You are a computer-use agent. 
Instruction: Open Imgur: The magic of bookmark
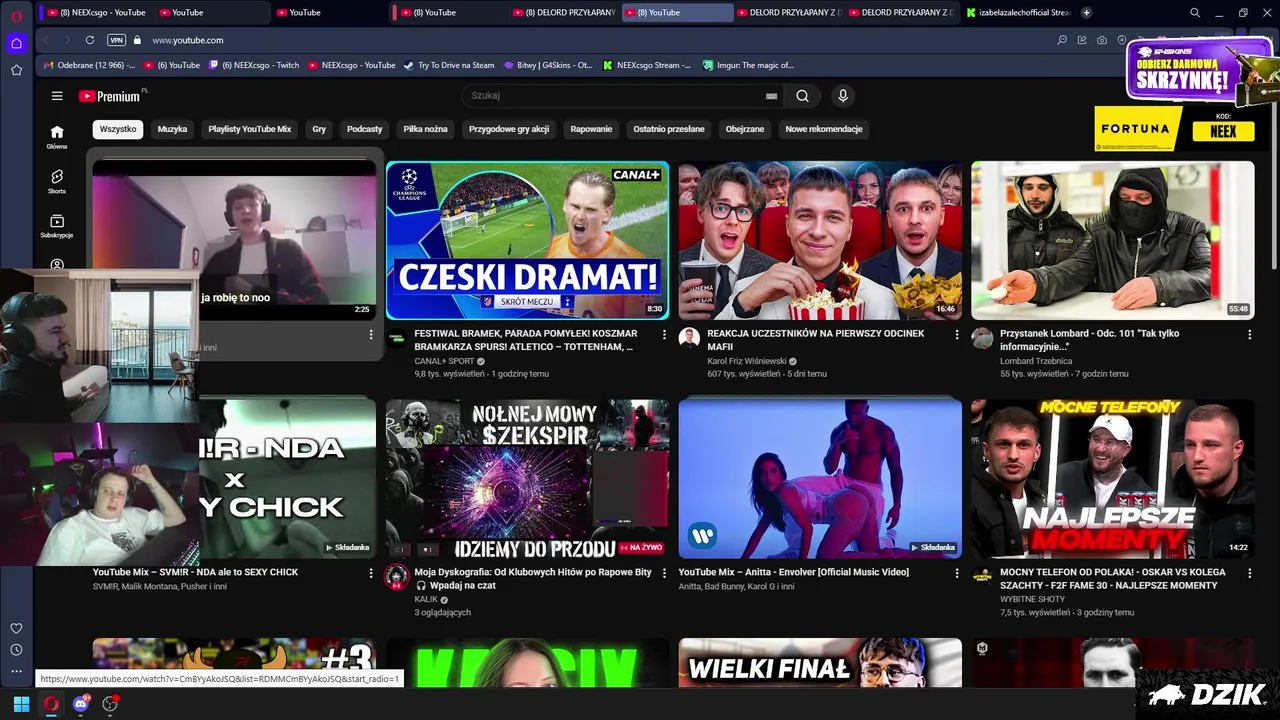pyautogui.click(x=748, y=65)
